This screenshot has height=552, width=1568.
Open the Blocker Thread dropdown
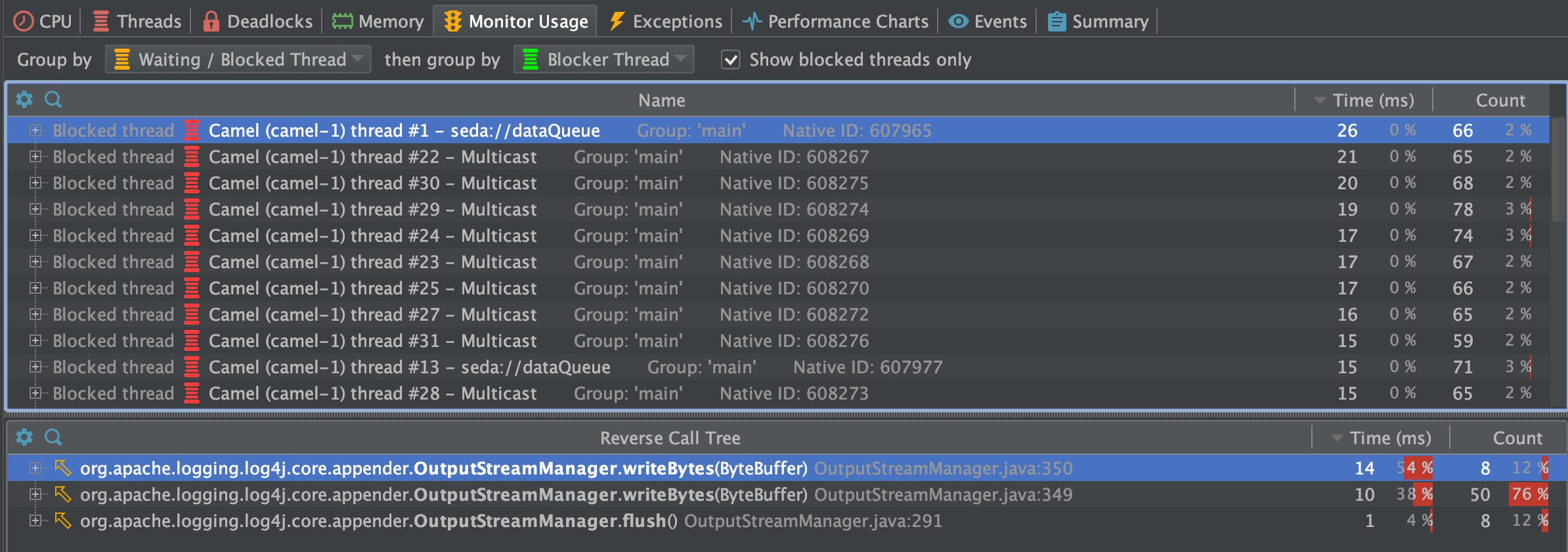pos(603,59)
